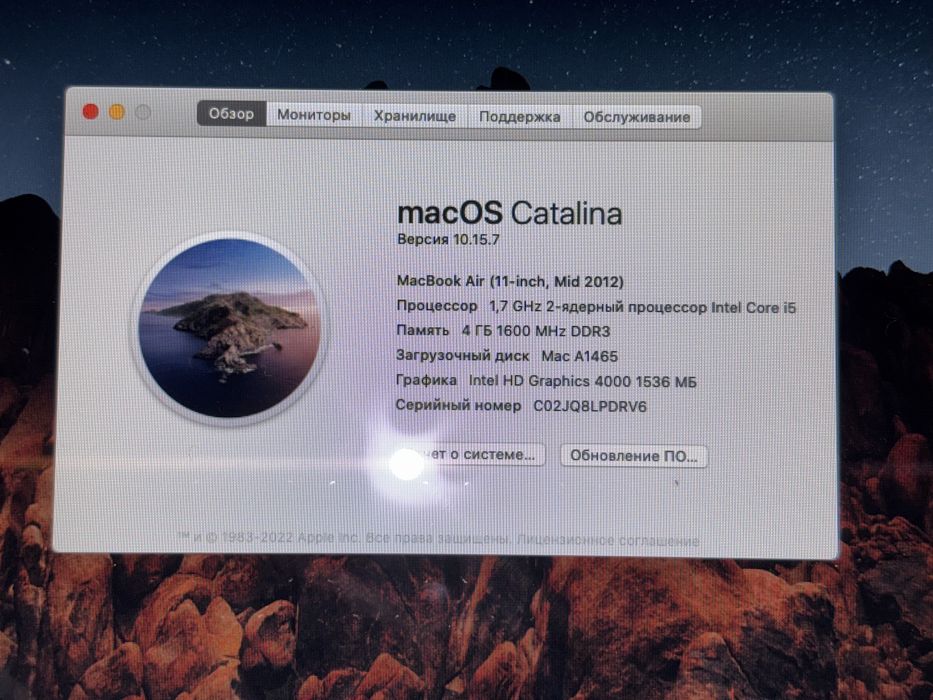
Task: Click startup disk value Mac A1465
Action: coord(580,356)
